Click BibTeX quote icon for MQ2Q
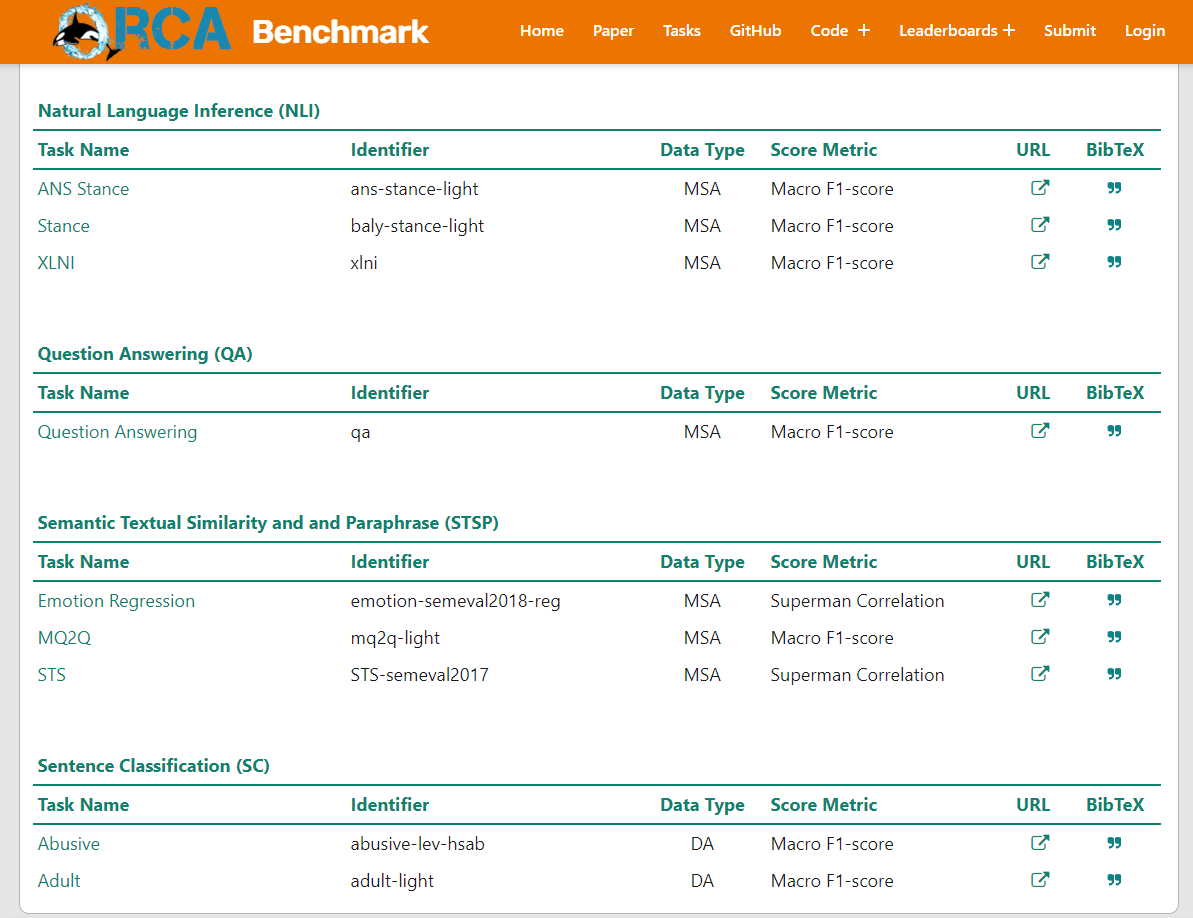Viewport: 1193px width, 918px height. point(1114,637)
